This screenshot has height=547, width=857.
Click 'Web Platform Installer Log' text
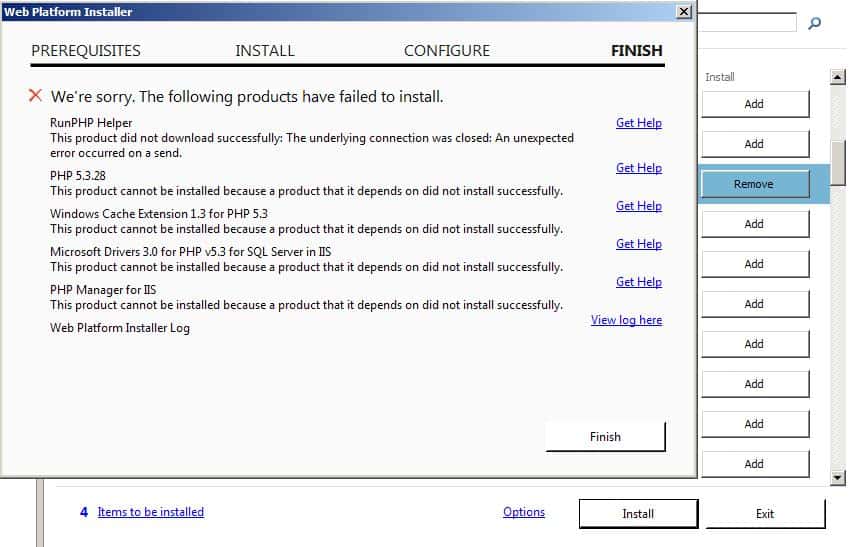coord(120,328)
